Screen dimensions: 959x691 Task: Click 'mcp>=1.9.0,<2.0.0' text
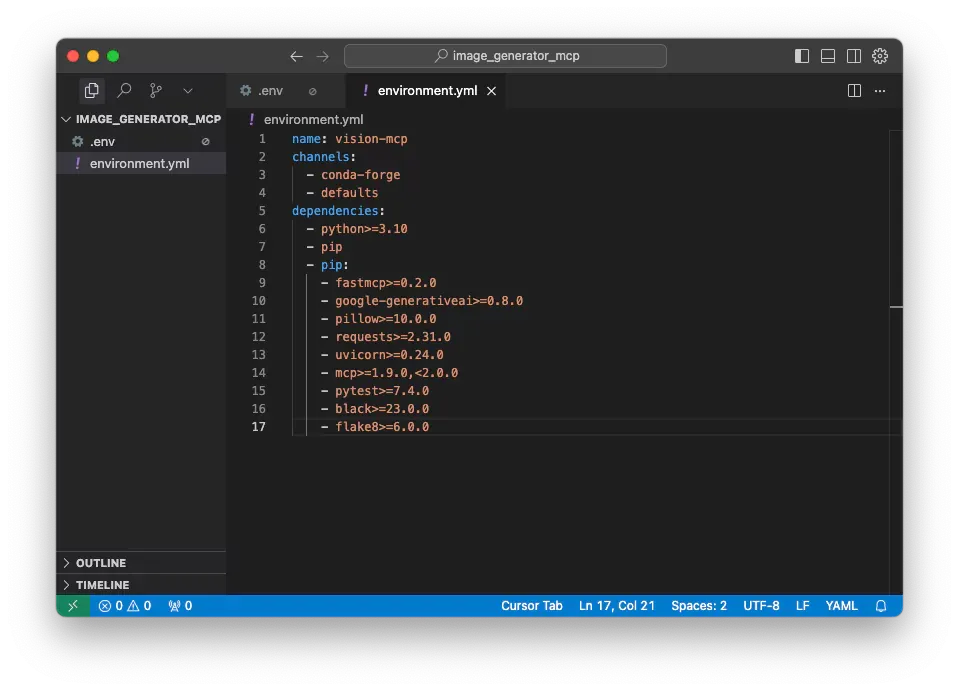(x=396, y=372)
